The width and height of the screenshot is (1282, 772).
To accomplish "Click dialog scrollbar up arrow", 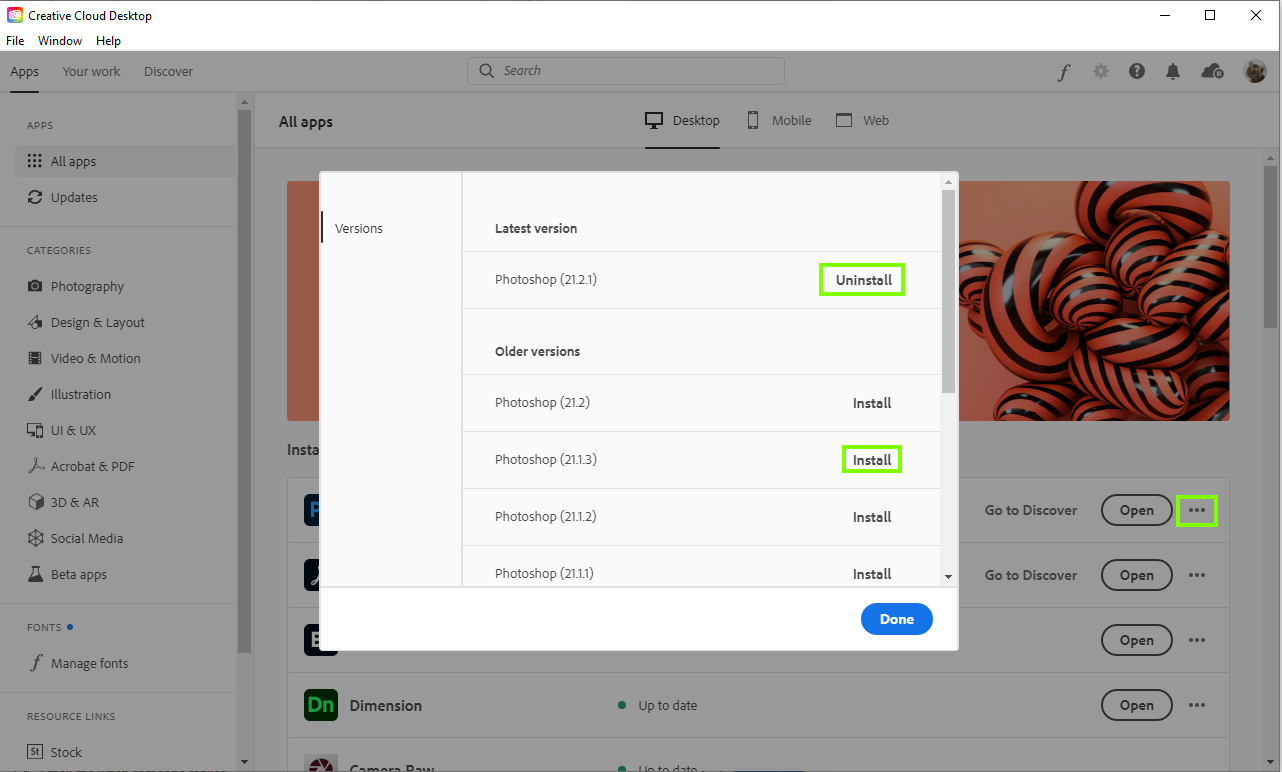I will 948,182.
